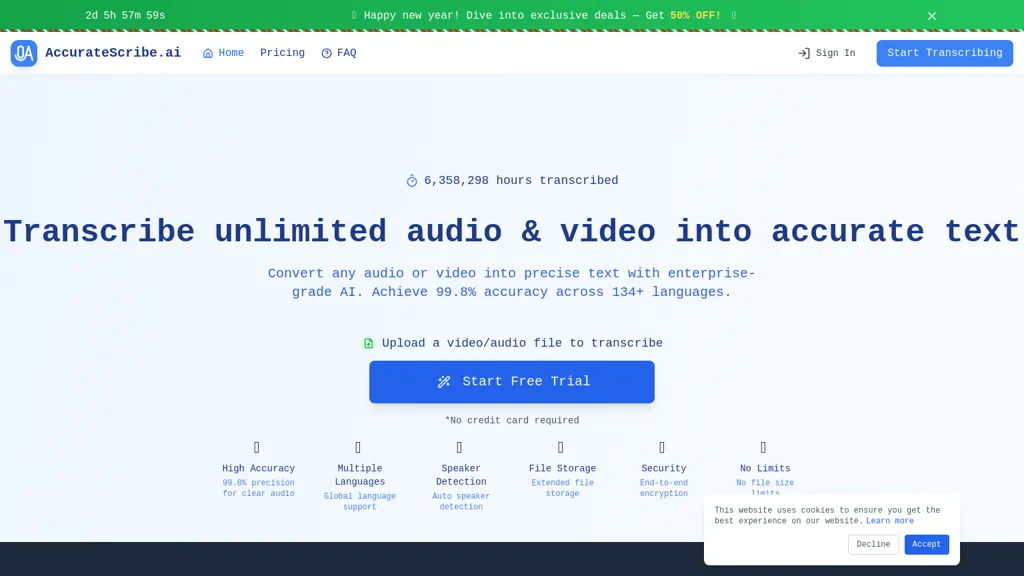Click Global language support text
1024x576 pixels.
click(360, 502)
